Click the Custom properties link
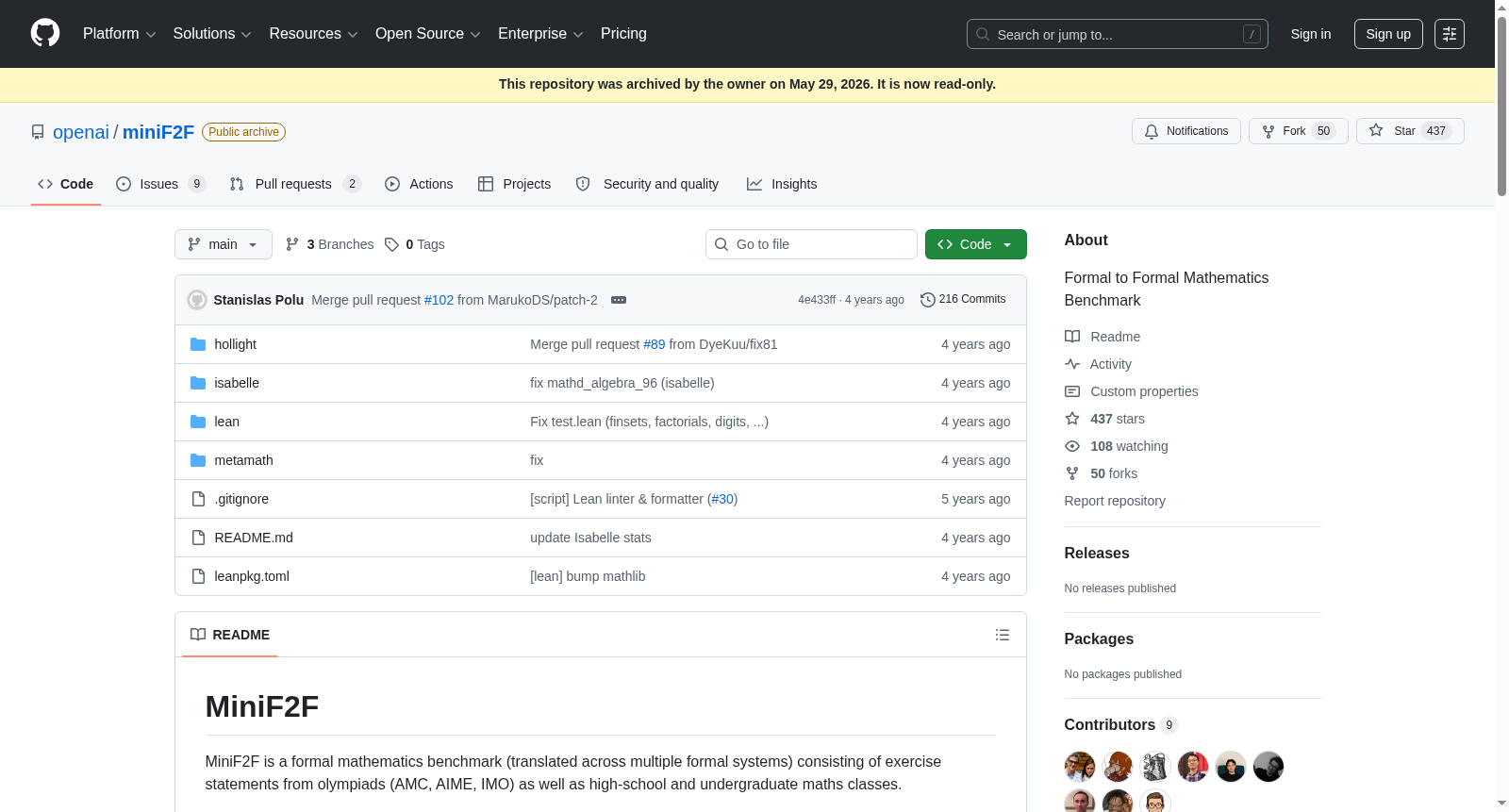1509x812 pixels. point(1144,391)
